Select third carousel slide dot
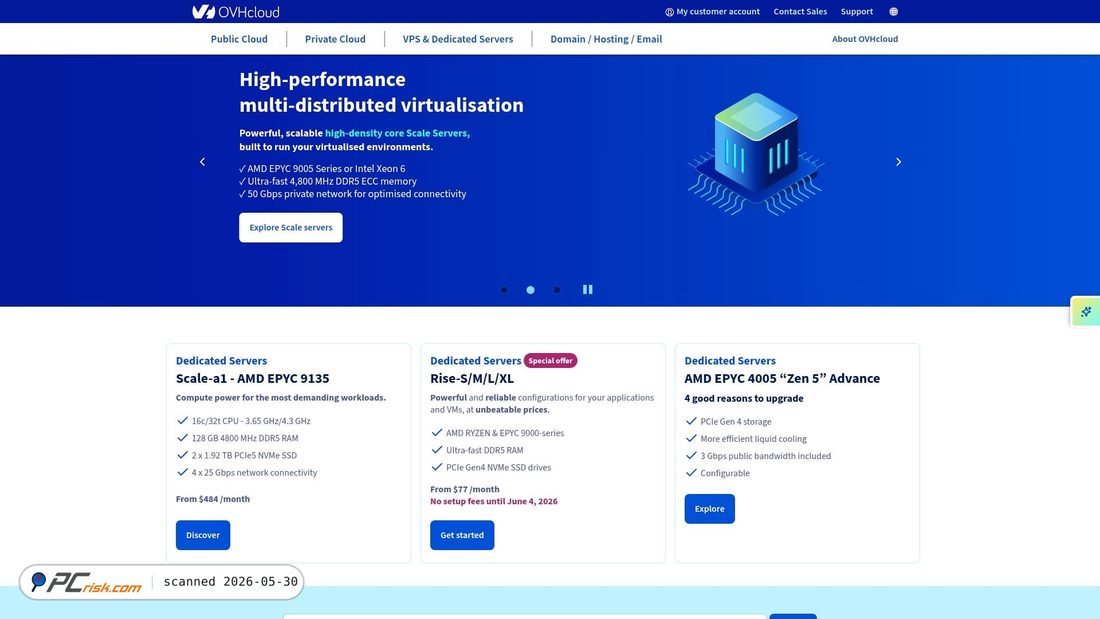The image size is (1100, 619). (x=556, y=290)
